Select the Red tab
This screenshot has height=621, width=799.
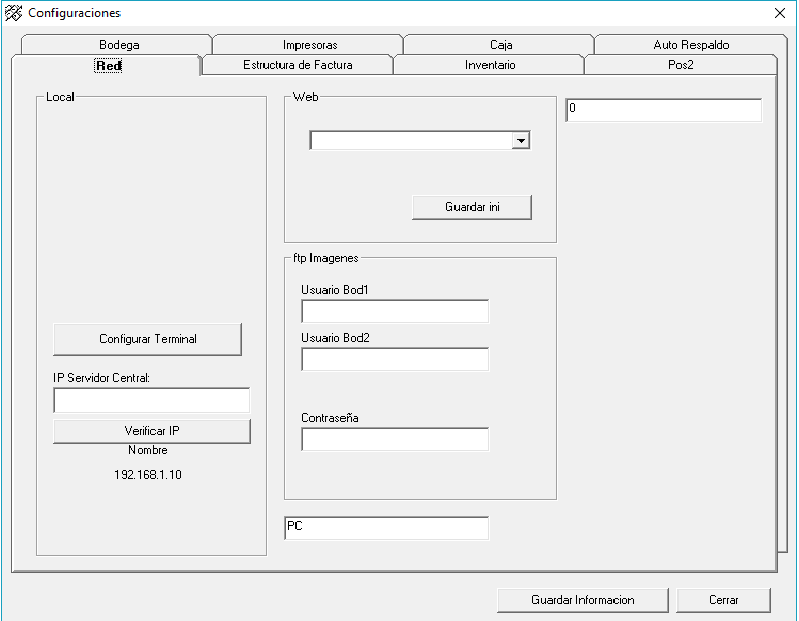[x=108, y=65]
